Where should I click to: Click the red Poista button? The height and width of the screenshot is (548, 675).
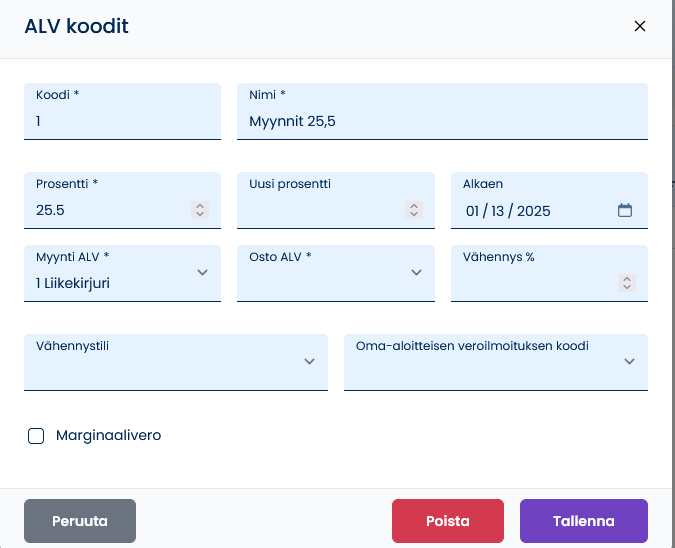pos(448,521)
